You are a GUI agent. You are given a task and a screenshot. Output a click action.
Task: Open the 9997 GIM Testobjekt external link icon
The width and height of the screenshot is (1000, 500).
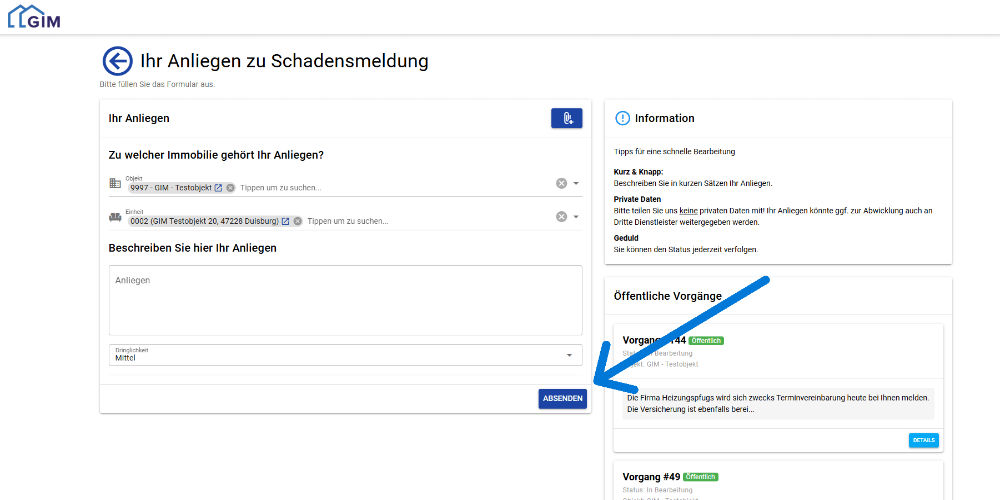coord(218,187)
